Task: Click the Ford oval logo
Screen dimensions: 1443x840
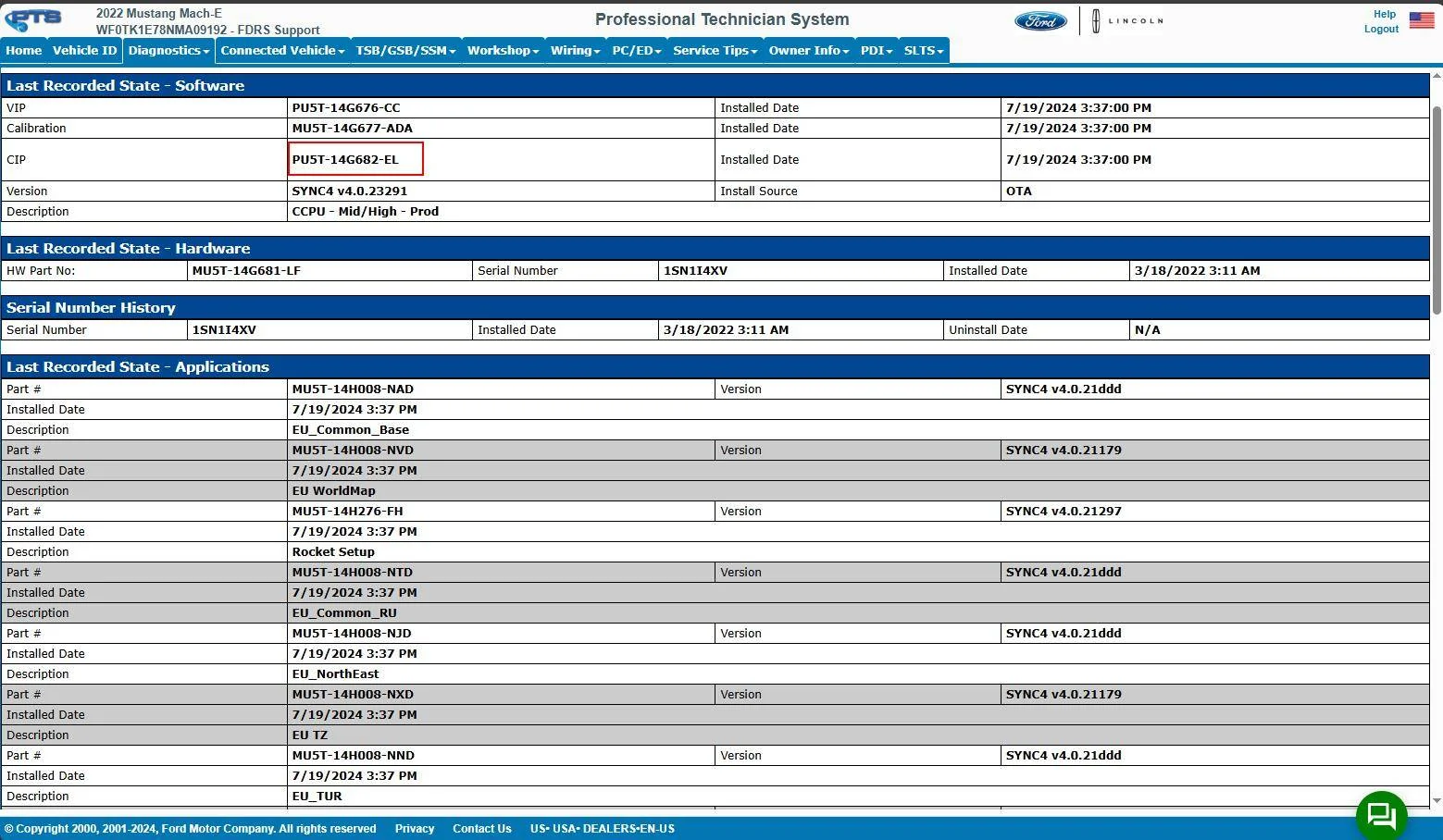Action: (1040, 20)
